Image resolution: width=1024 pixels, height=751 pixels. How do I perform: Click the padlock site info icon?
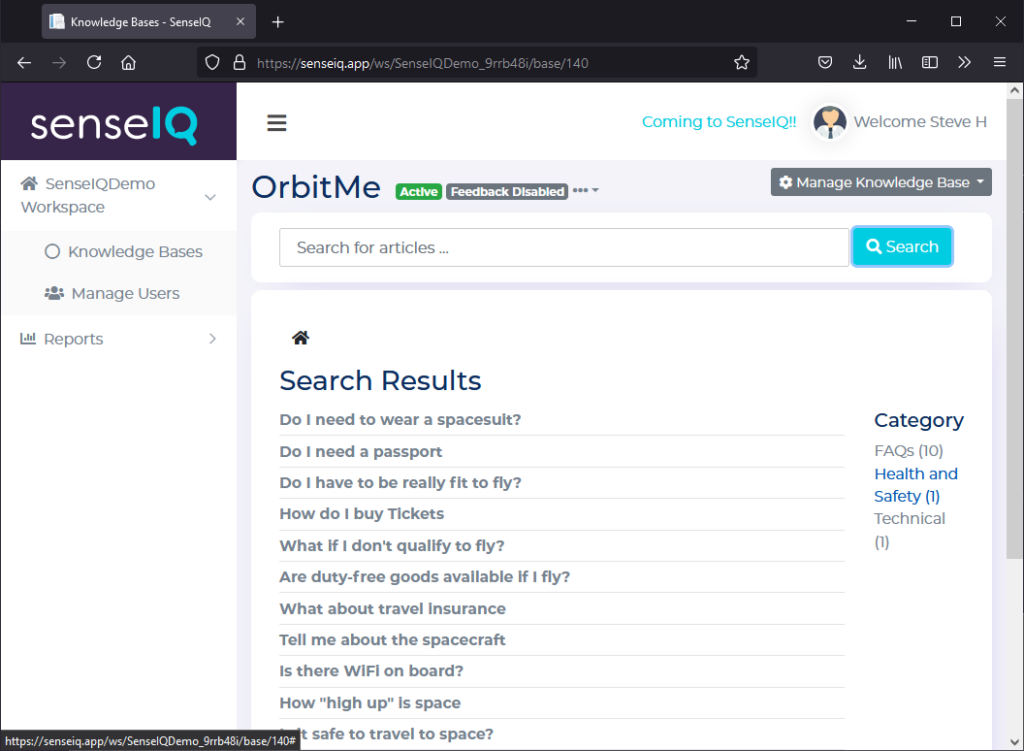tap(240, 63)
